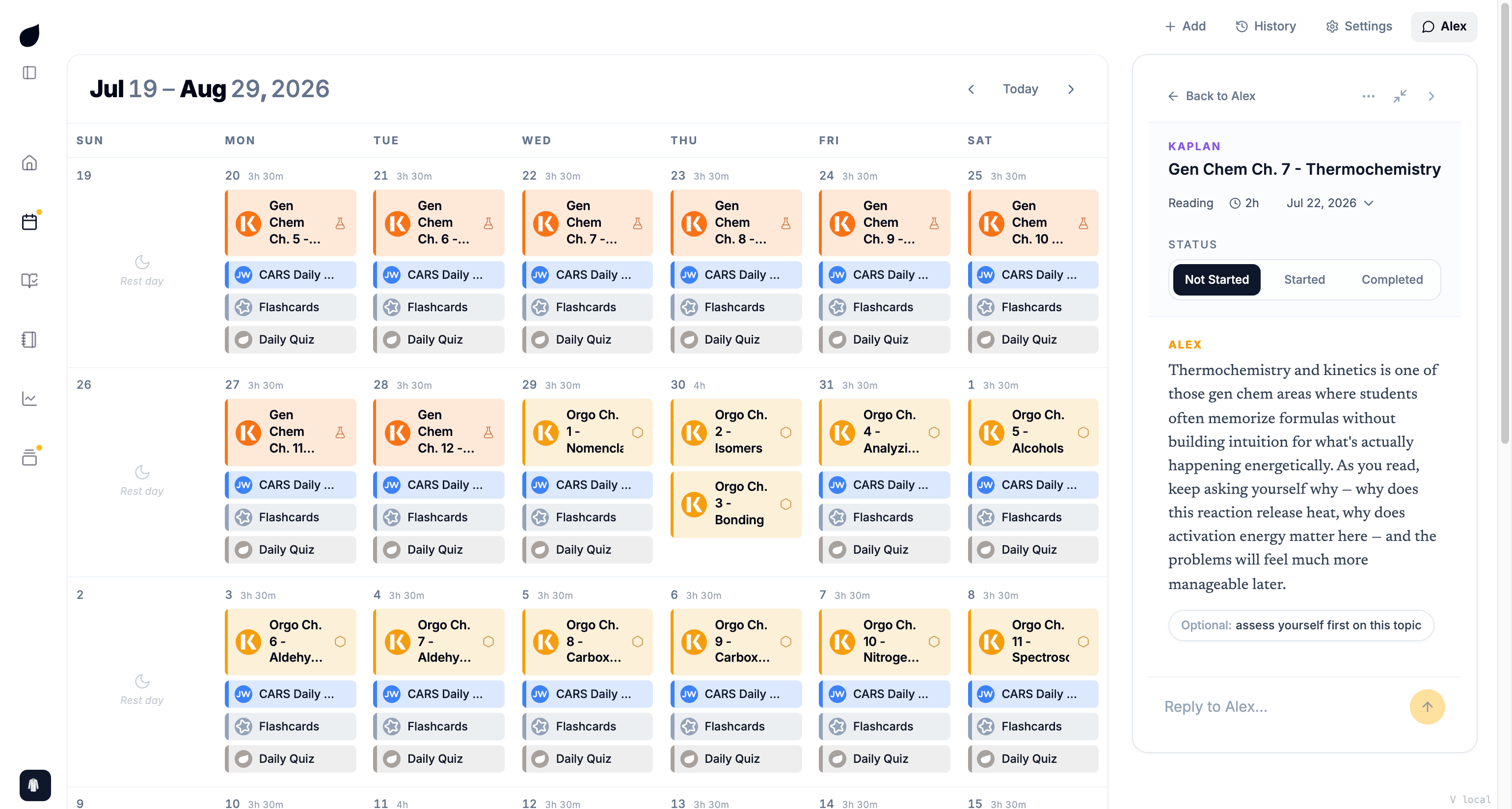Click Back to Alex link
Screen dimensions: 1512x809
pos(1212,96)
